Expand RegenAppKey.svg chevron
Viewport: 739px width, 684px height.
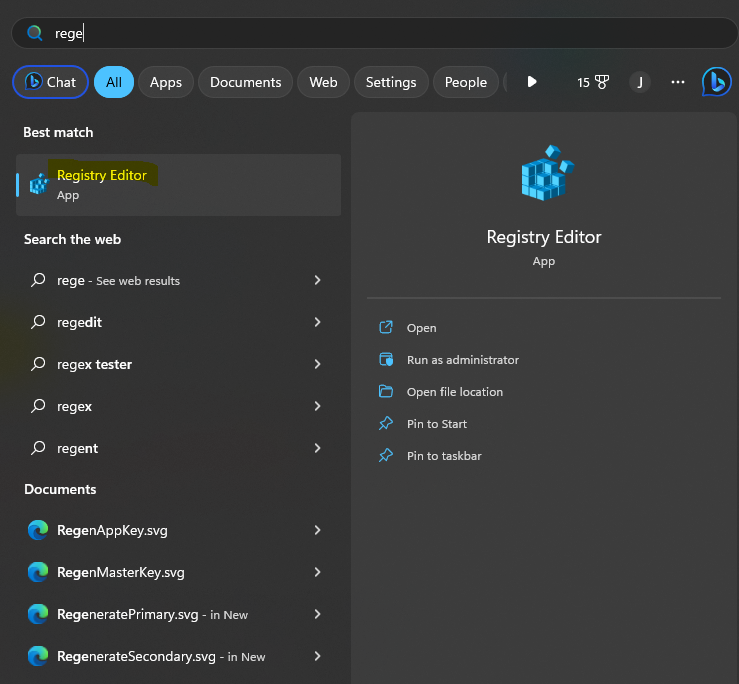(318, 530)
